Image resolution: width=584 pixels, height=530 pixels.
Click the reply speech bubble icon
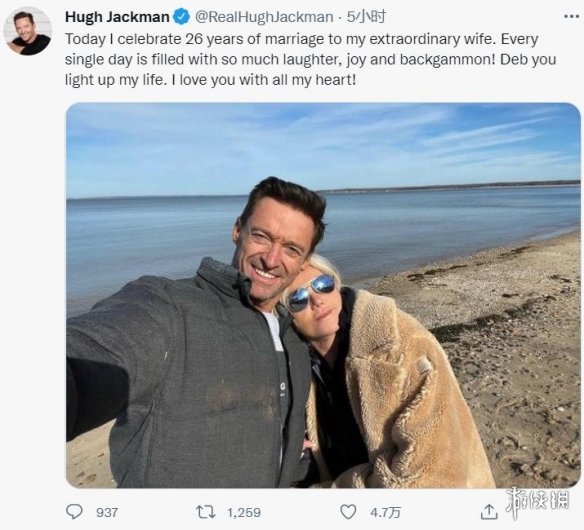click(x=74, y=512)
